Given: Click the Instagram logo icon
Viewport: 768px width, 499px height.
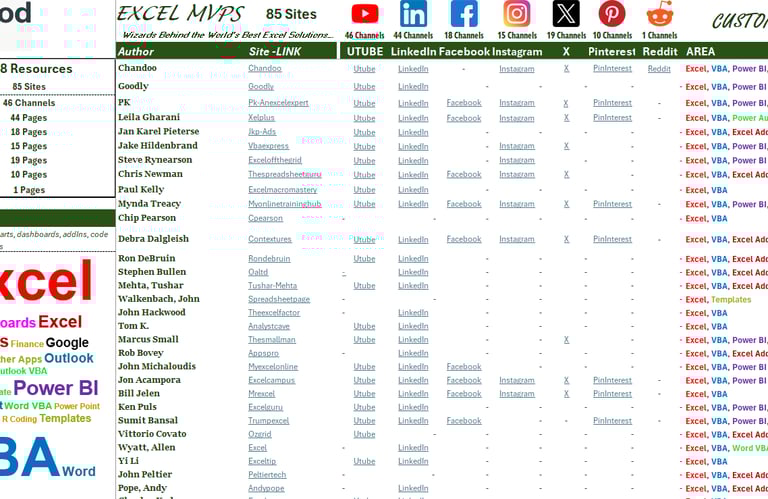Looking at the screenshot, I should [517, 14].
